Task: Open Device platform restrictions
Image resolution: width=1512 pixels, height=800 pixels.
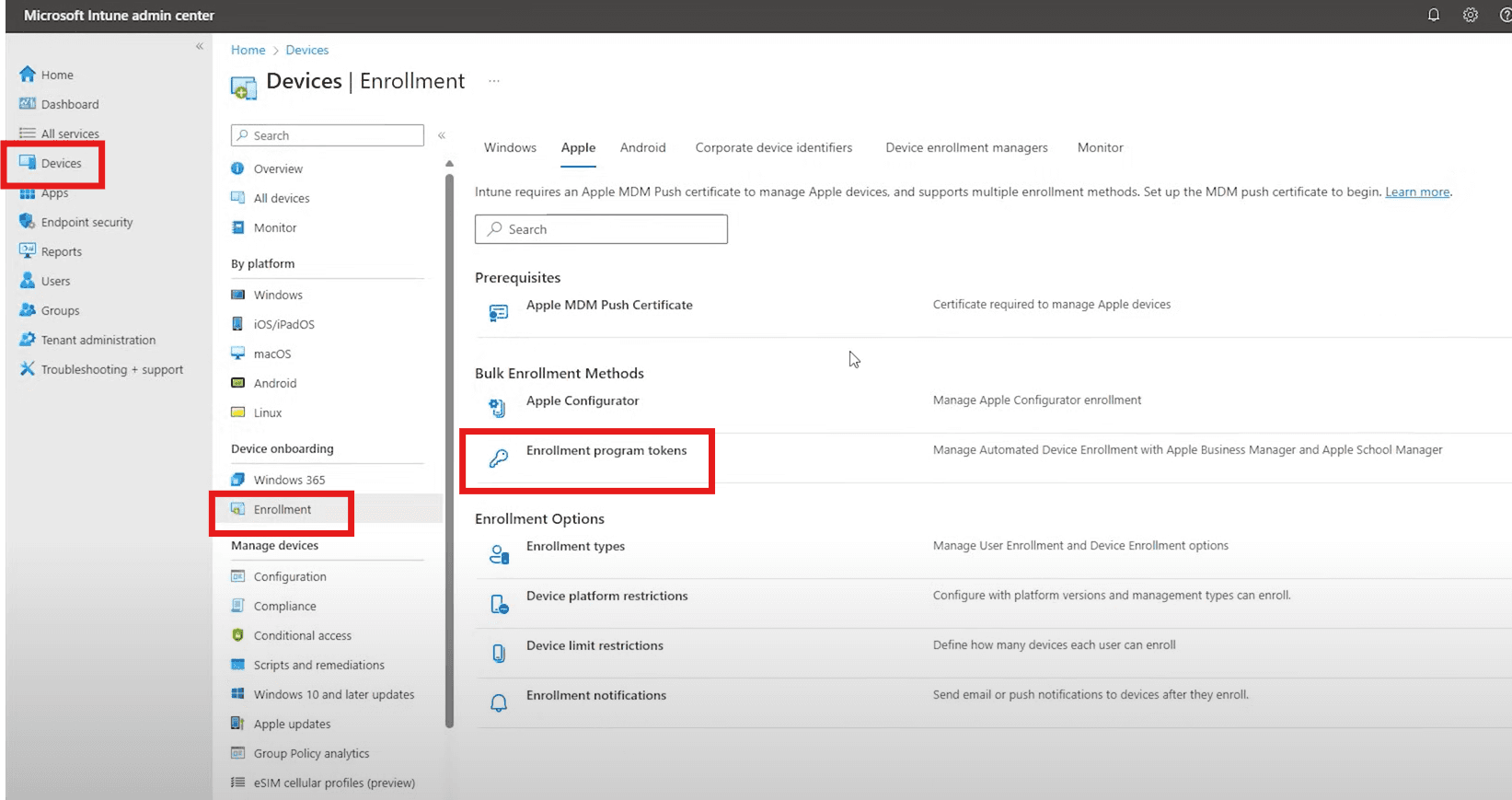Action: coord(606,596)
